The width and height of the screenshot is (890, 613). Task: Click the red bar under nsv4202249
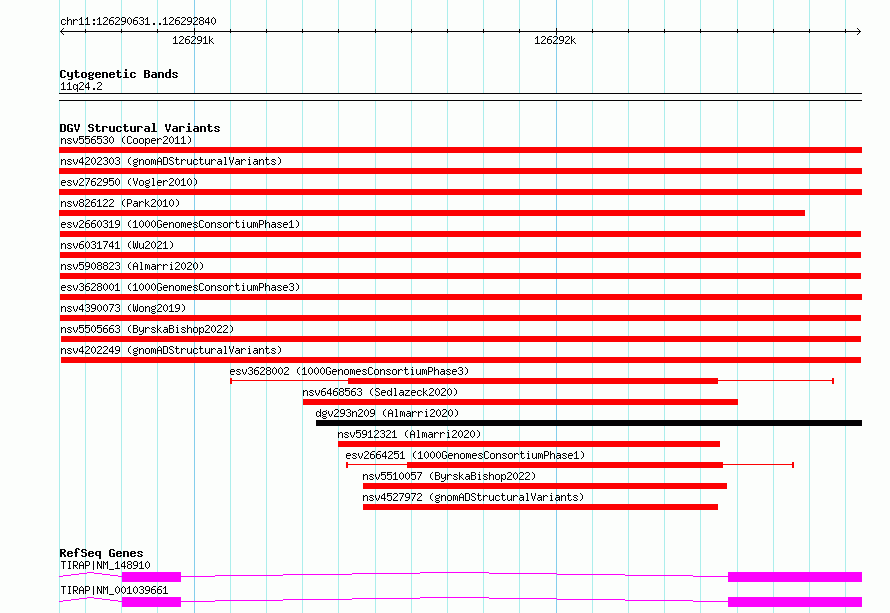[461, 360]
